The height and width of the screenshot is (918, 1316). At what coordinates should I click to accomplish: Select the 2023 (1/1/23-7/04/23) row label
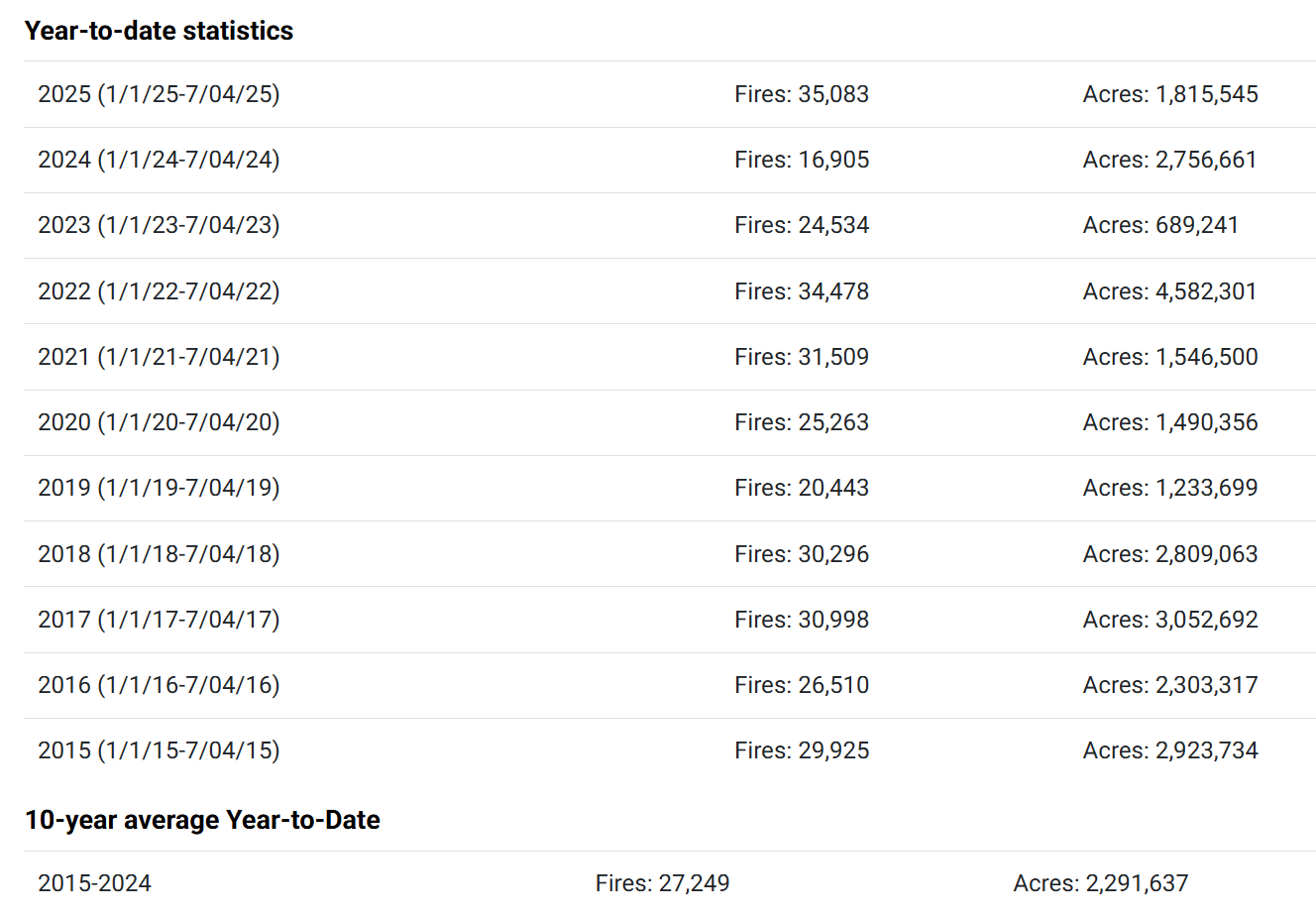point(159,225)
